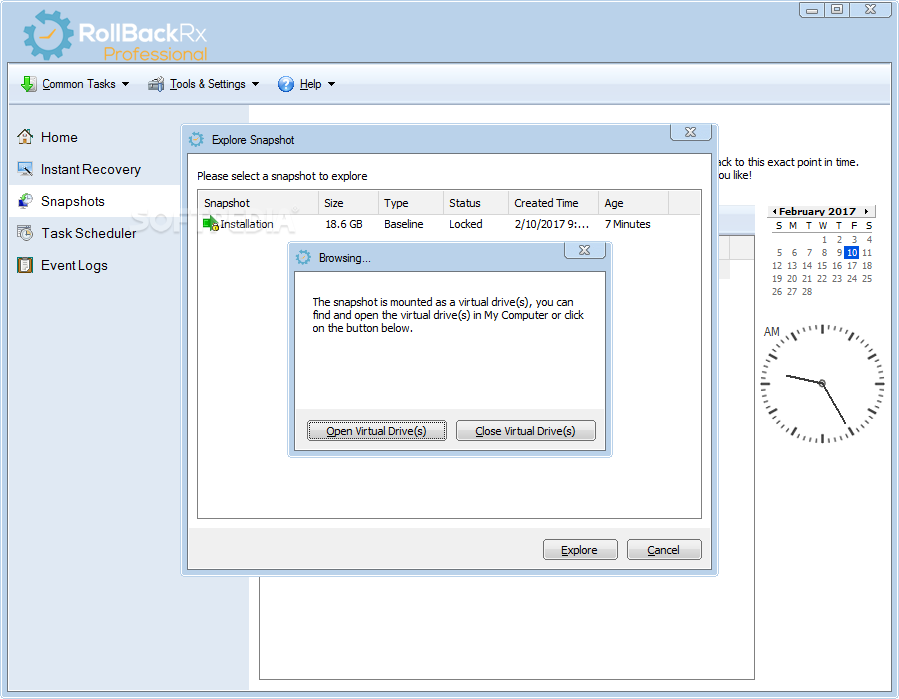Open Task Scheduler section
Screen dimensions: 899x699
pos(89,233)
